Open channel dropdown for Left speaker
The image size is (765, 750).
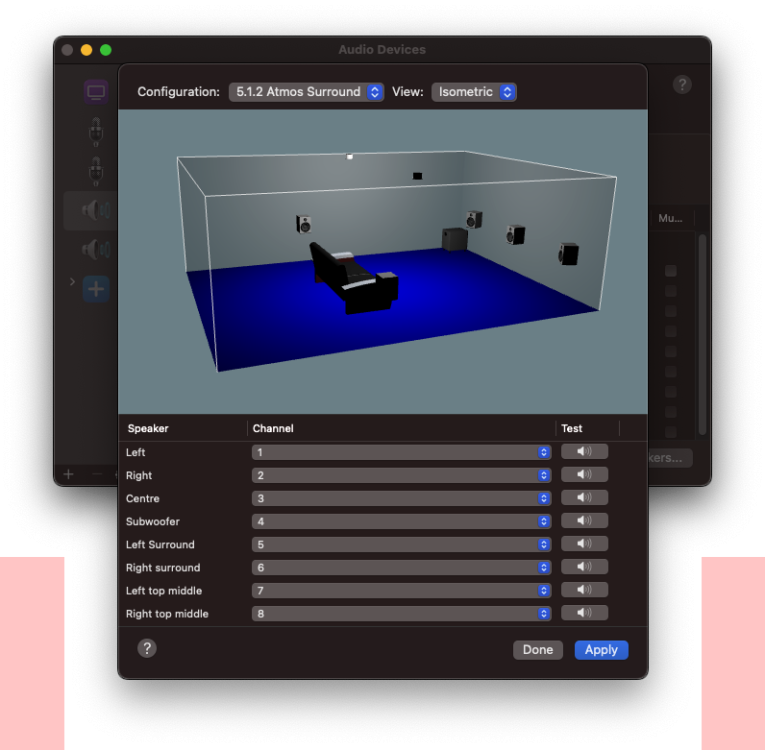point(402,452)
